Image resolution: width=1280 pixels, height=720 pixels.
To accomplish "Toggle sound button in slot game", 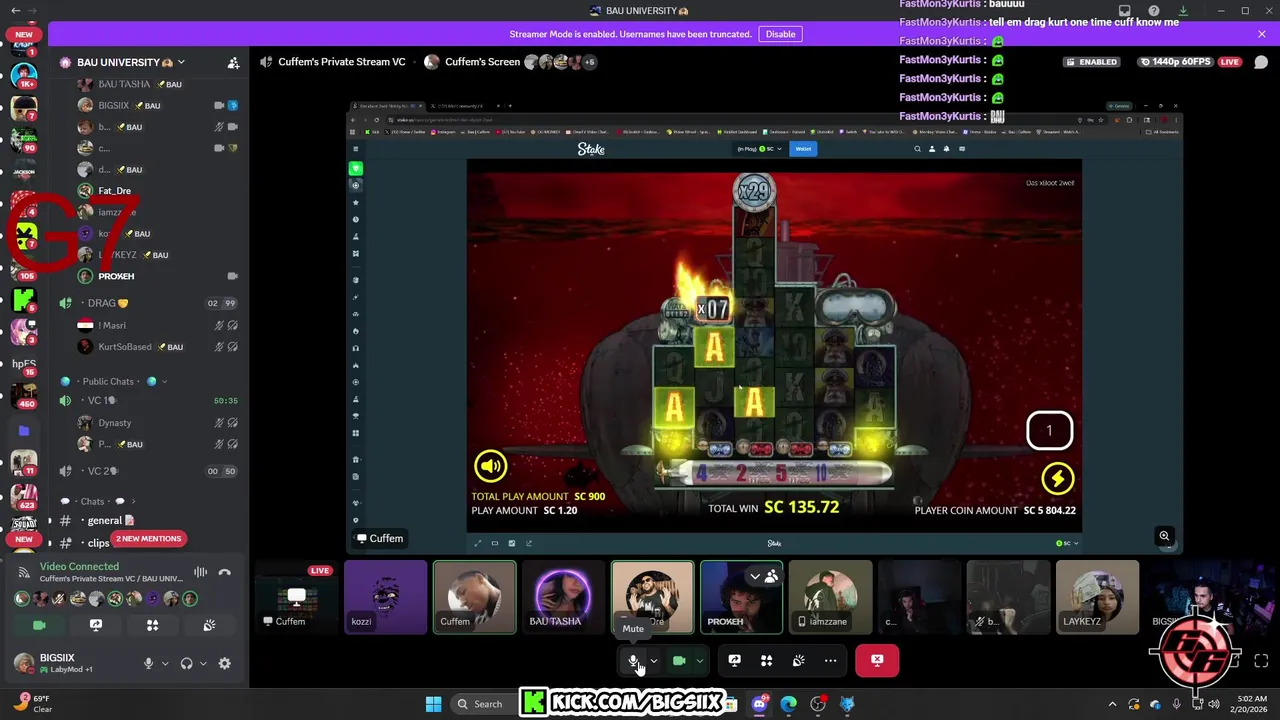I will 490,465.
